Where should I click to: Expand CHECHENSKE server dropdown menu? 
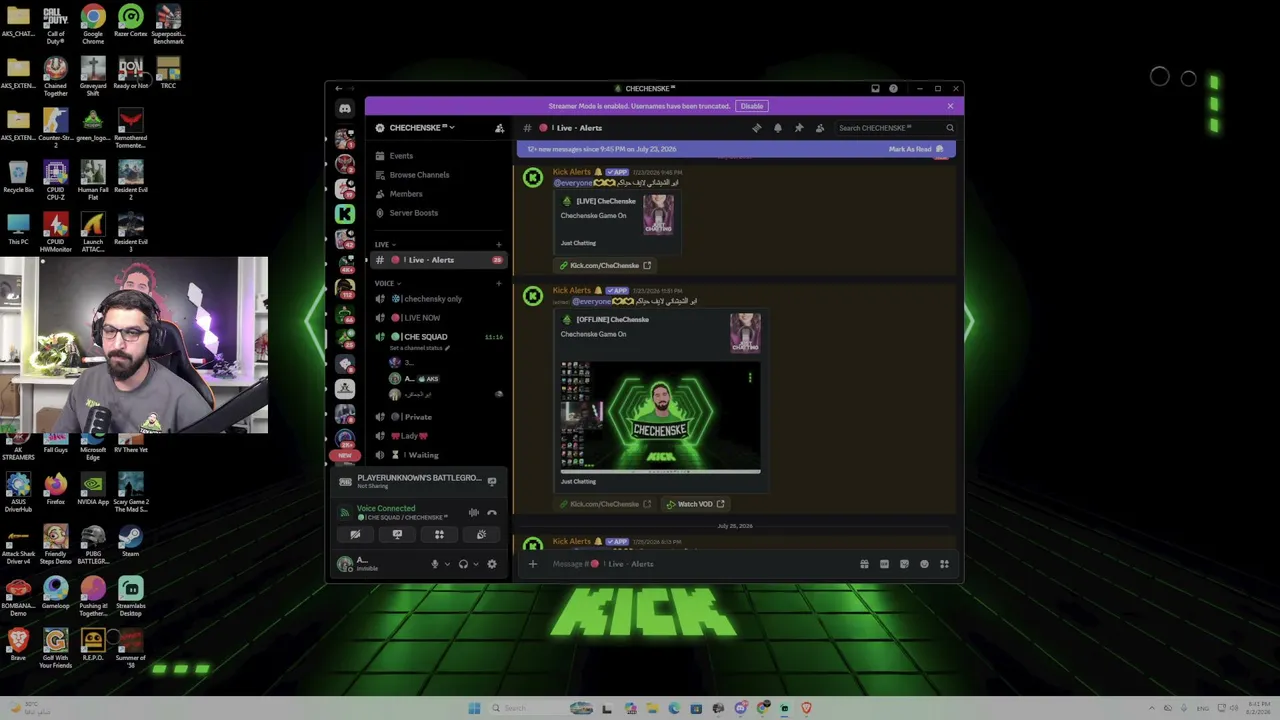click(421, 128)
